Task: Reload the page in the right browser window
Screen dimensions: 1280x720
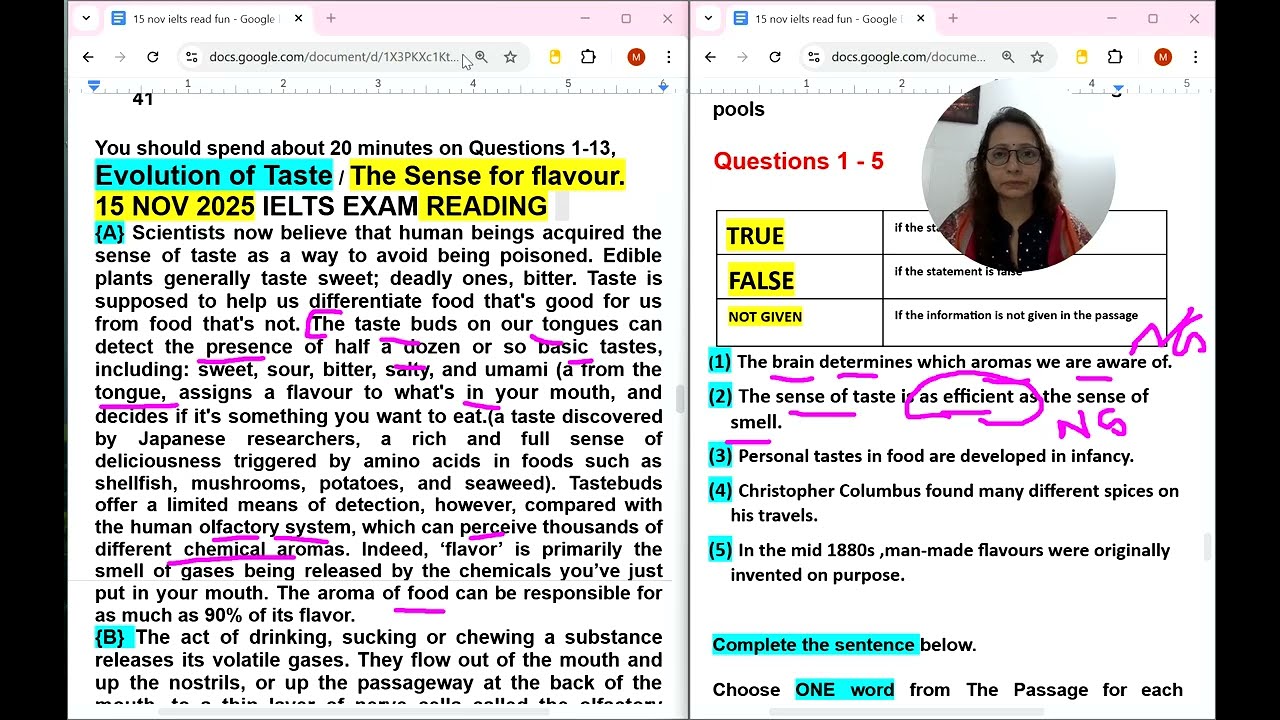Action: pyautogui.click(x=775, y=57)
